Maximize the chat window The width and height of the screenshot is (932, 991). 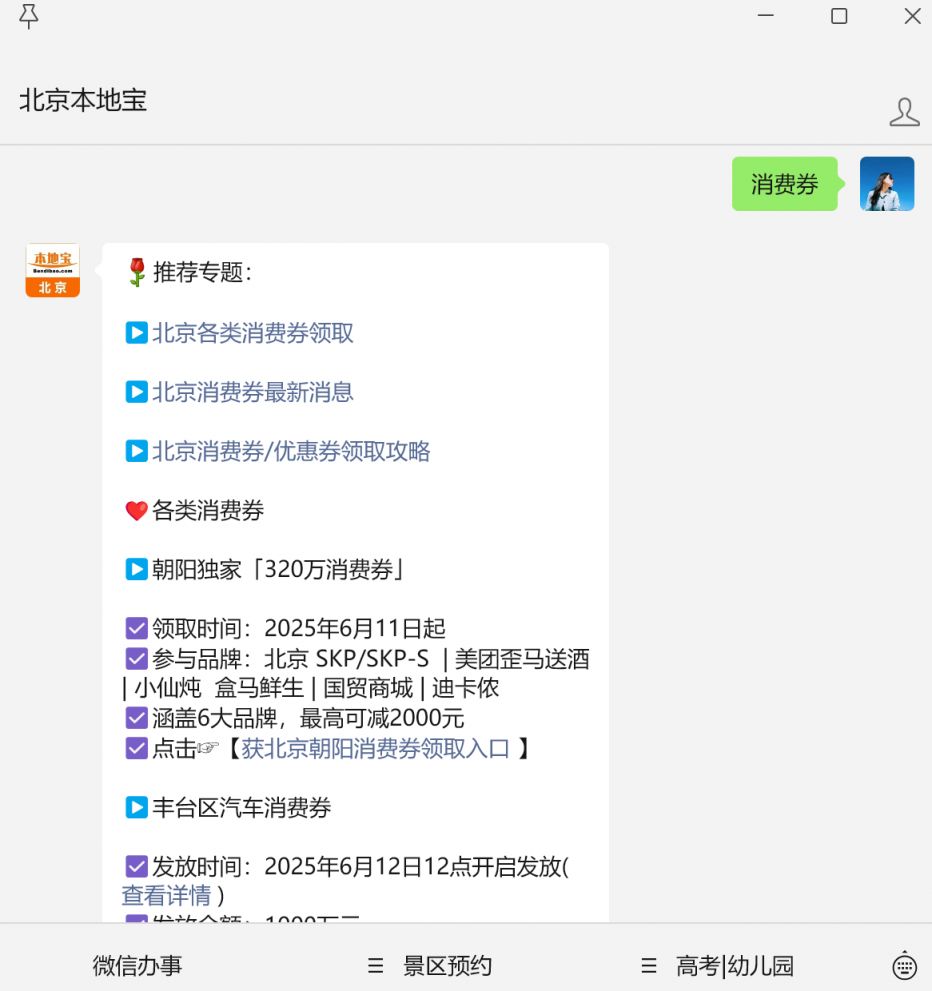(x=839, y=16)
